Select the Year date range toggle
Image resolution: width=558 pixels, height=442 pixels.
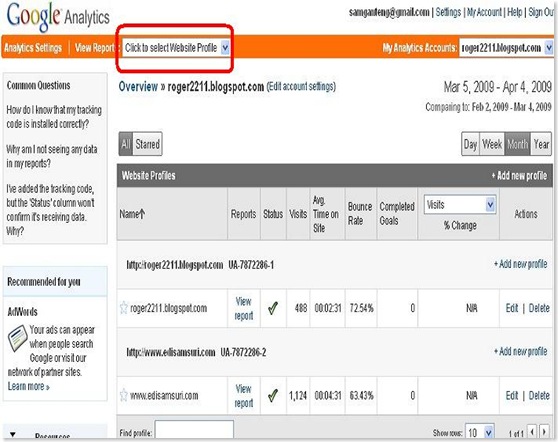tap(541, 144)
